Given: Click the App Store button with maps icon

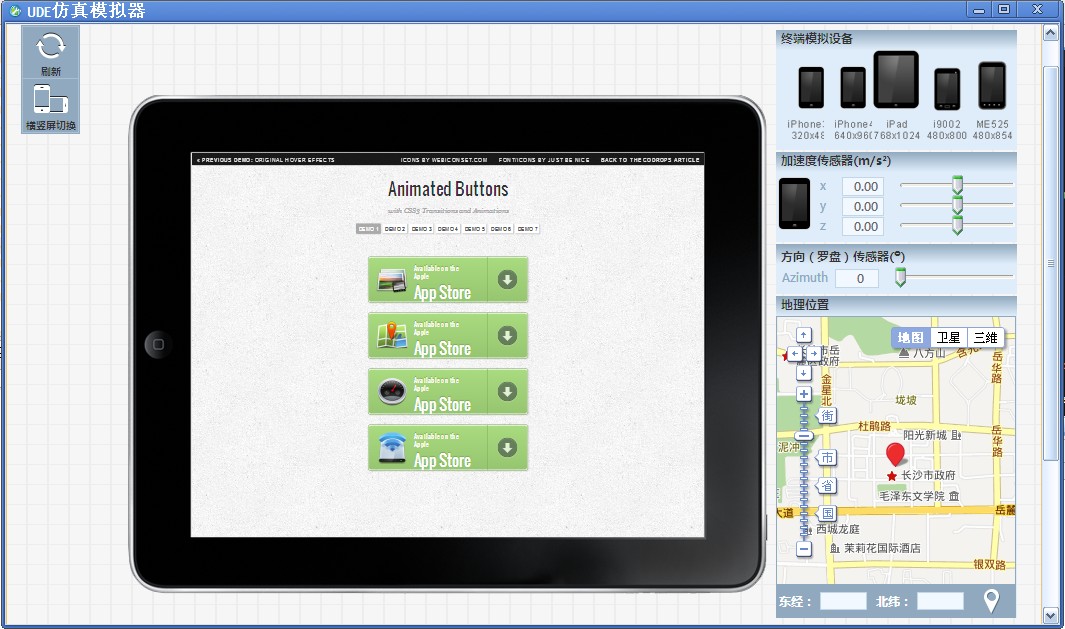Looking at the screenshot, I should pos(448,336).
